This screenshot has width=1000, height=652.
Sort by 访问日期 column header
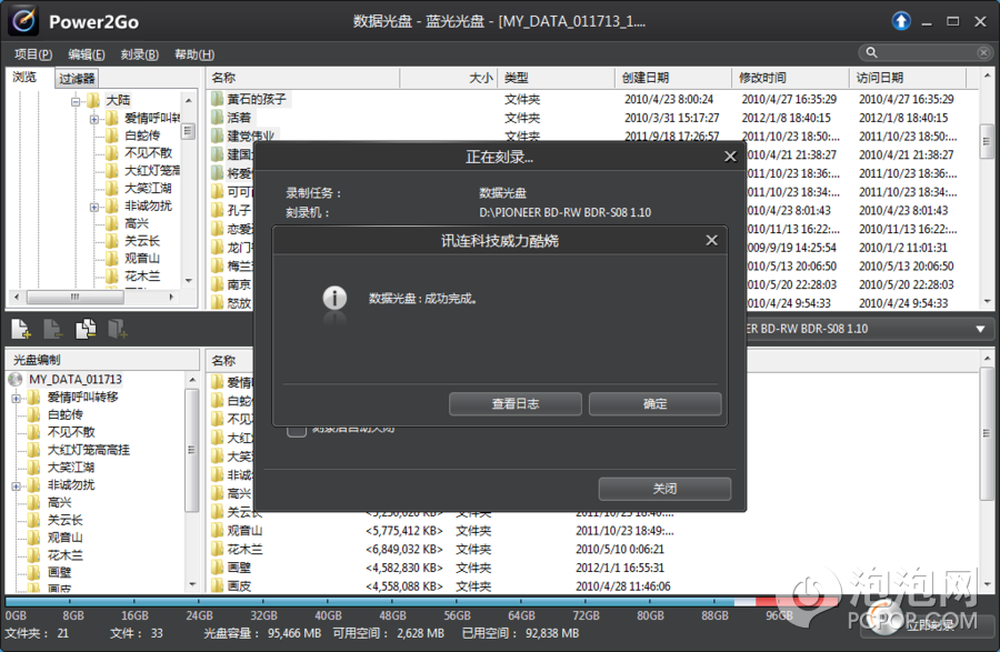(x=908, y=78)
